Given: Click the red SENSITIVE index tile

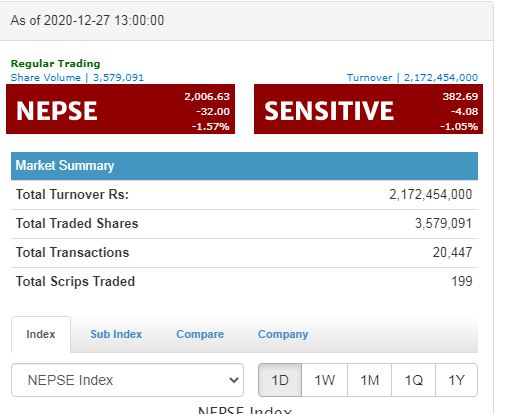Looking at the screenshot, I should (368, 109).
